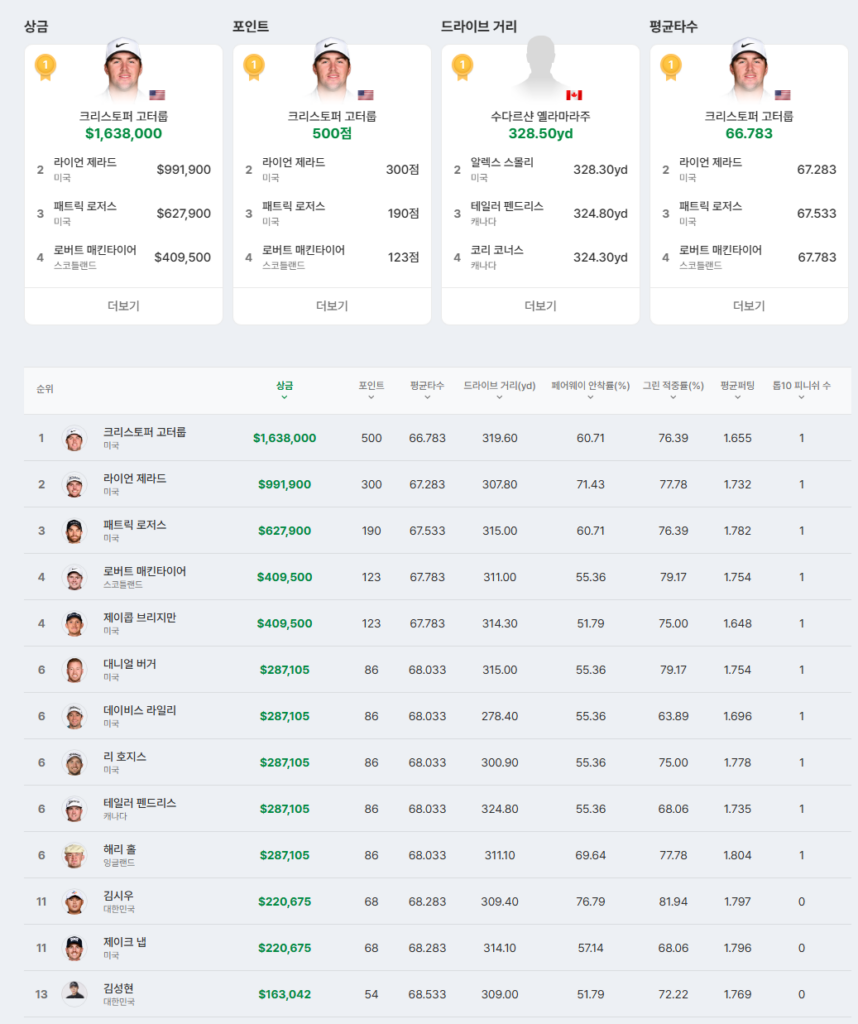Click 테일러 펜드리스's avatar in the ranking table
The height and width of the screenshot is (1024, 858).
click(x=75, y=809)
